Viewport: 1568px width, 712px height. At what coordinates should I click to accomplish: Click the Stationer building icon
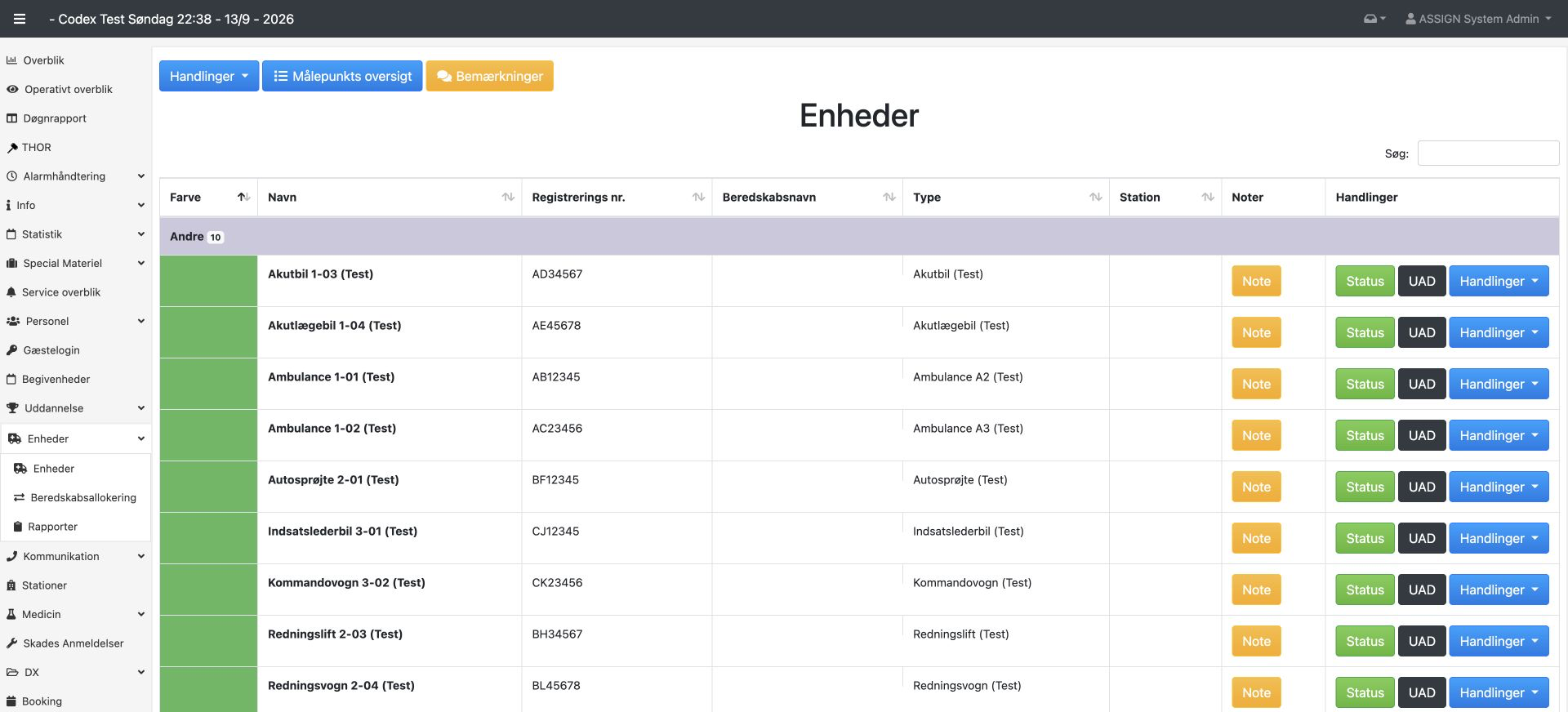pyautogui.click(x=11, y=585)
